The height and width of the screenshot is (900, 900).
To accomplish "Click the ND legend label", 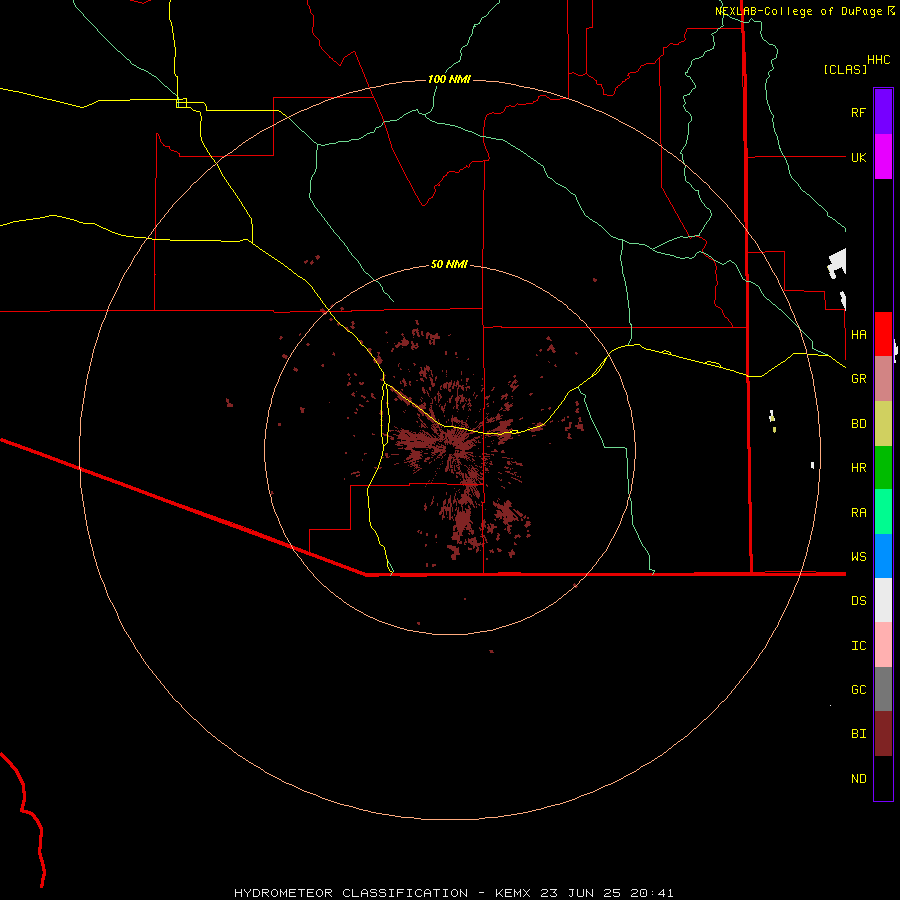I will coord(858,779).
